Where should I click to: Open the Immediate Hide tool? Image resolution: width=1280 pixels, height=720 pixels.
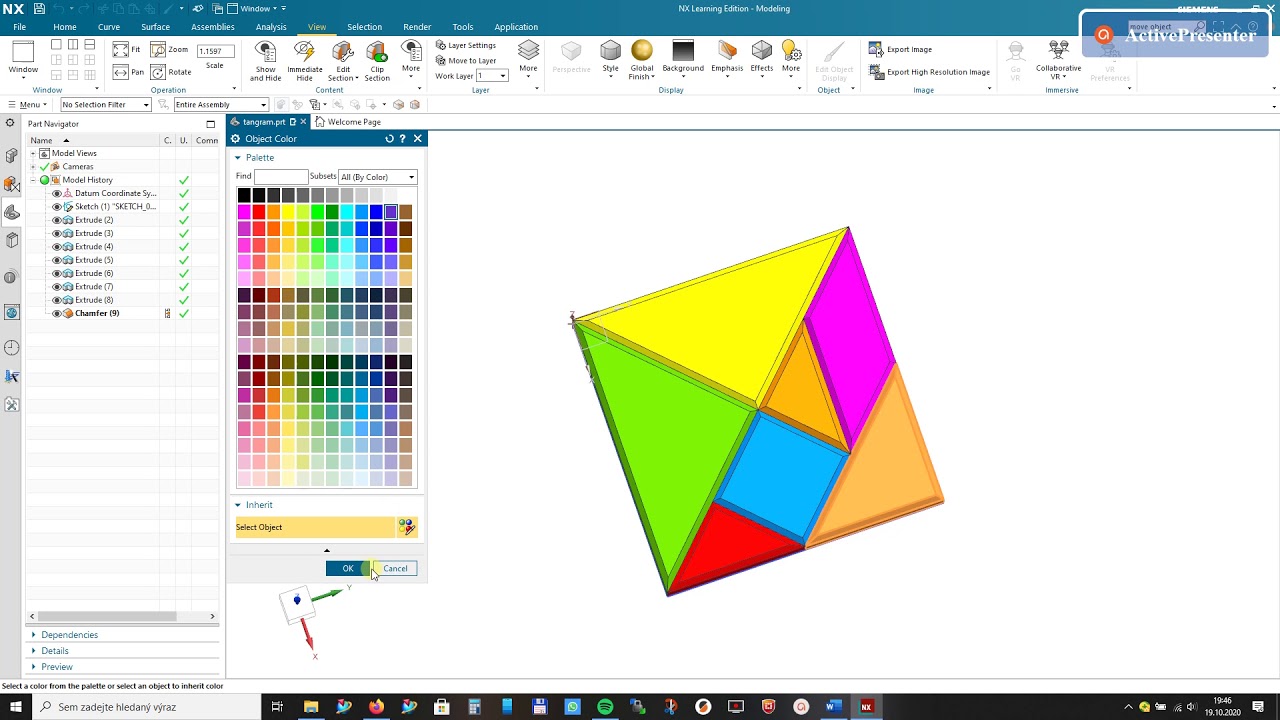(305, 60)
